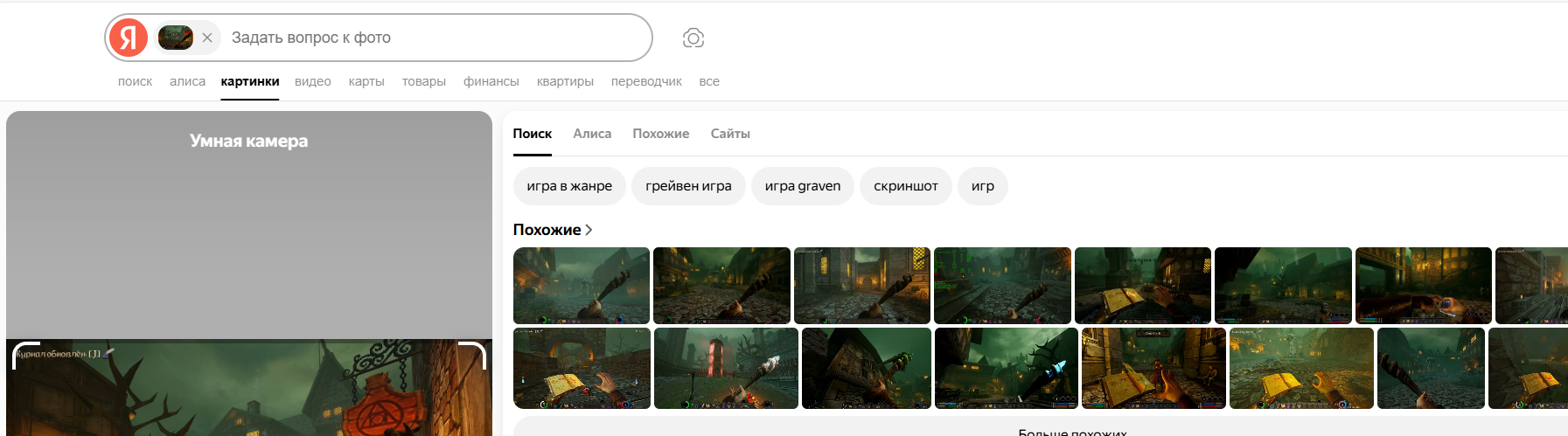Open the "товары" section

(x=424, y=81)
